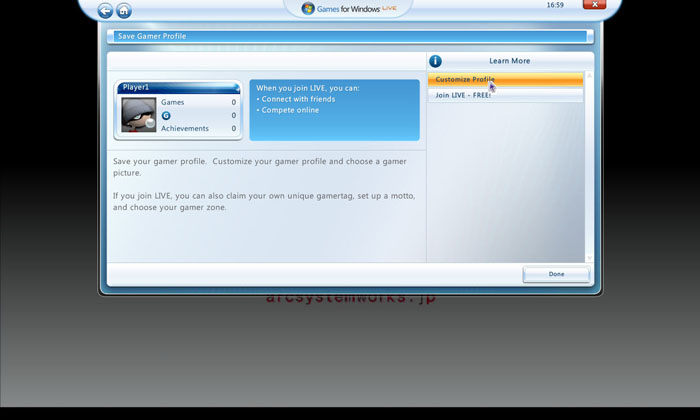Click the Player1 gamertag name
This screenshot has height=420, width=700.
pyautogui.click(x=136, y=87)
